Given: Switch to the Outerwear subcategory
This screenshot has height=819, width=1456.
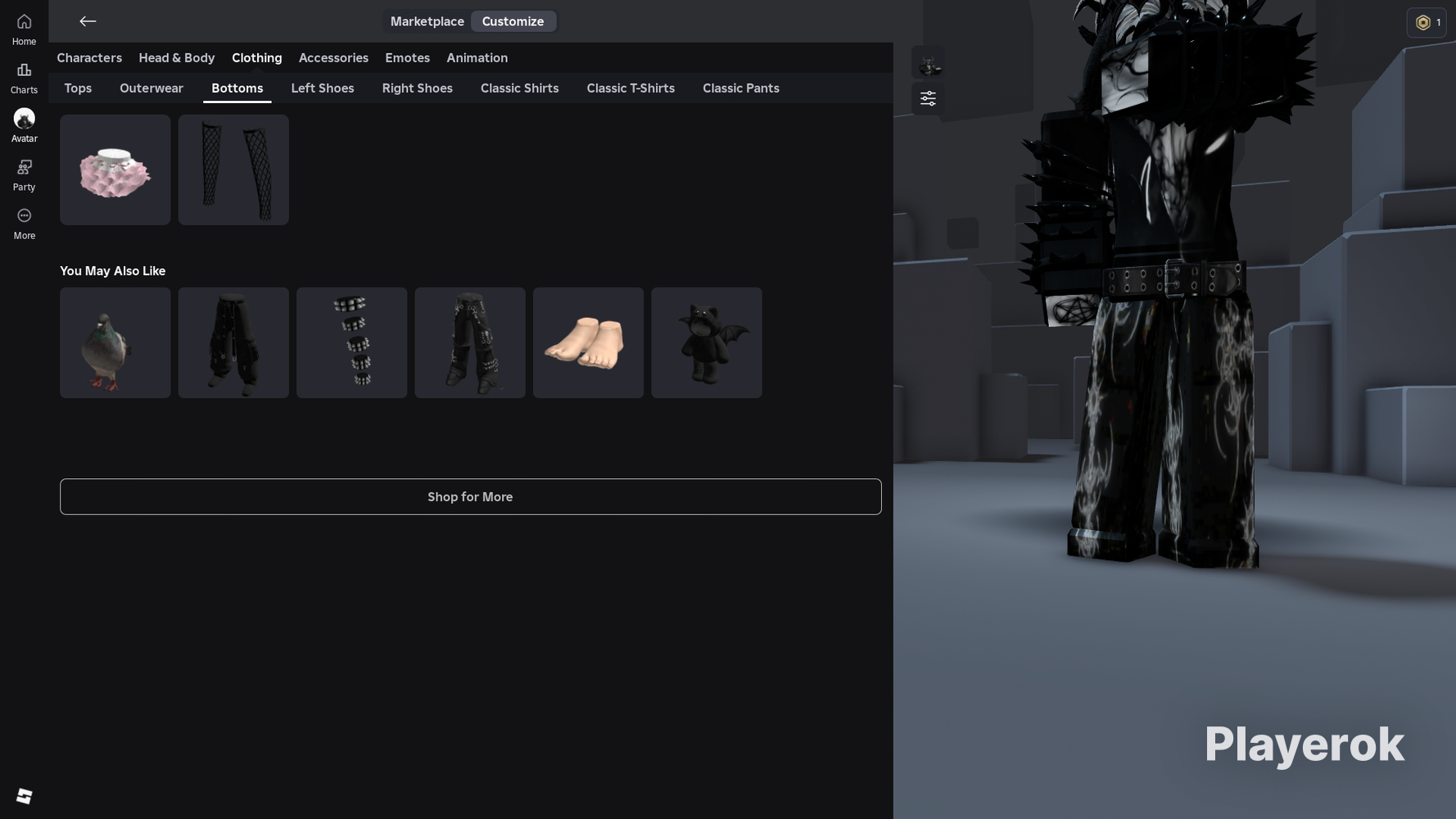Looking at the screenshot, I should [x=151, y=88].
